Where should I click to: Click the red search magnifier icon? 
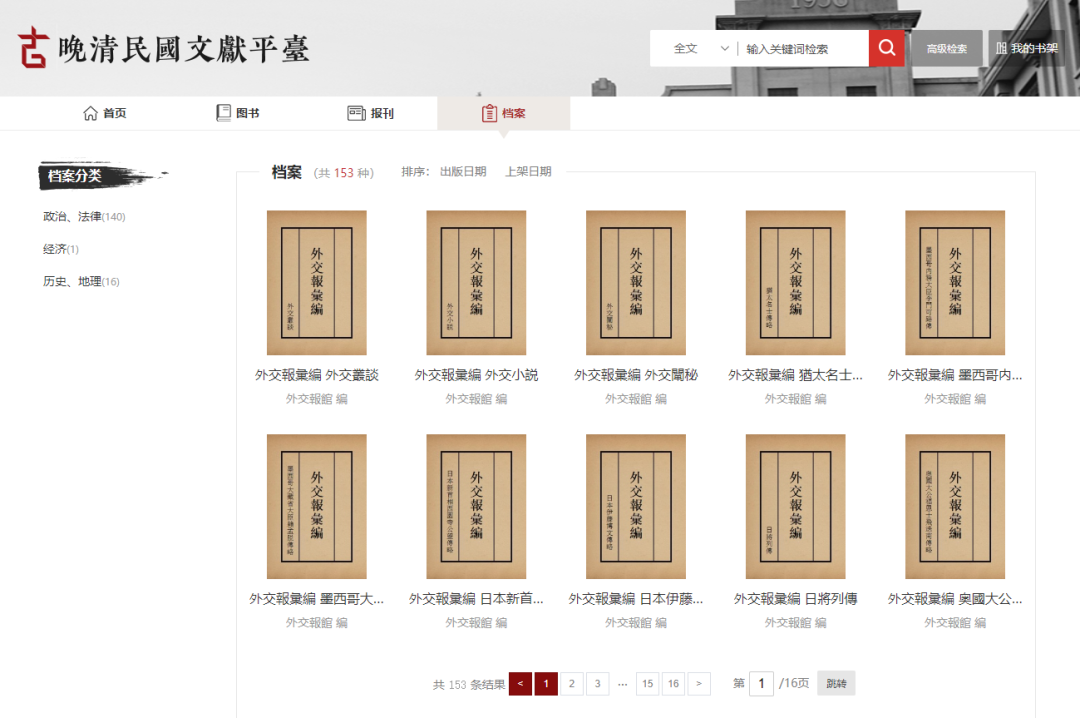tap(886, 48)
